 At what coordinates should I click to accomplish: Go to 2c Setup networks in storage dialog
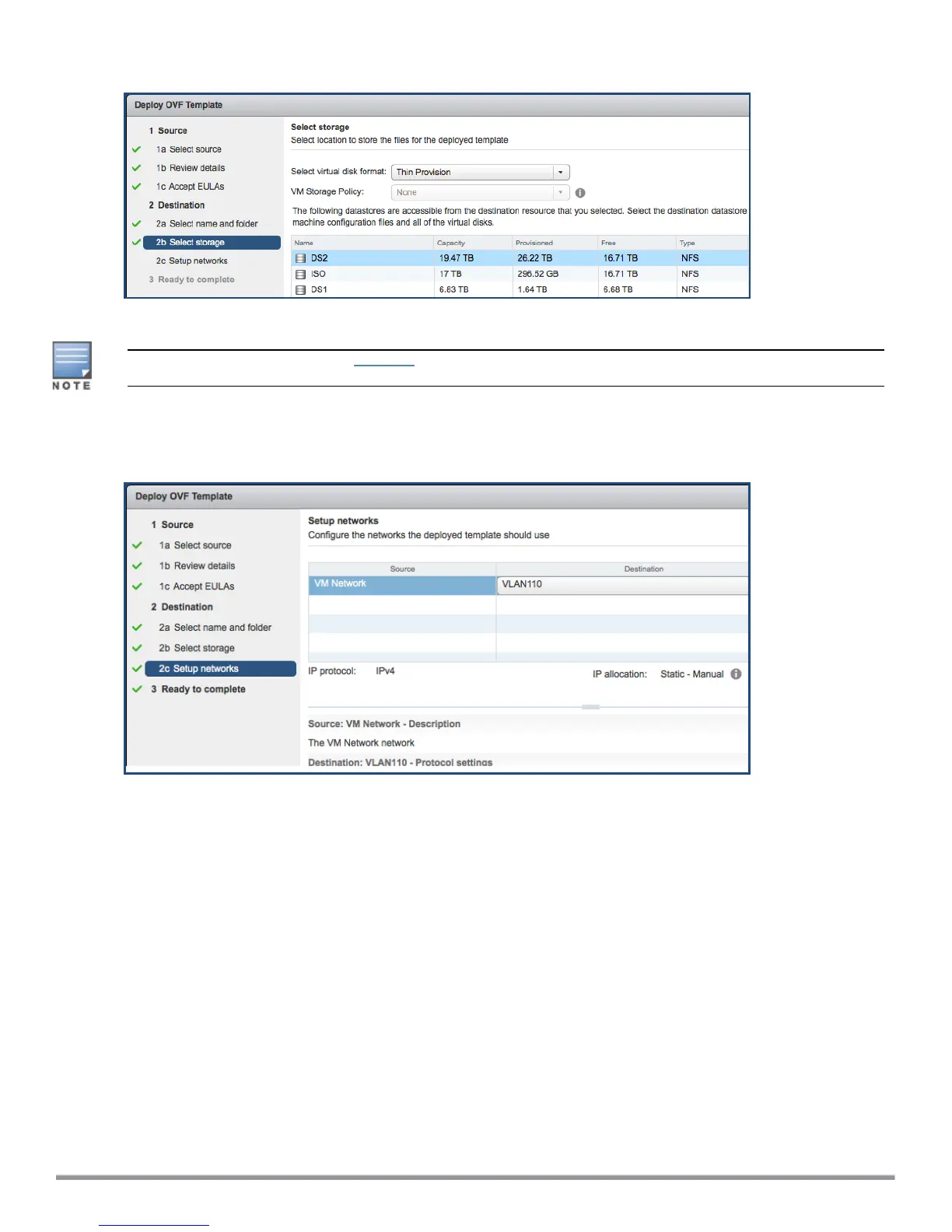[x=191, y=261]
